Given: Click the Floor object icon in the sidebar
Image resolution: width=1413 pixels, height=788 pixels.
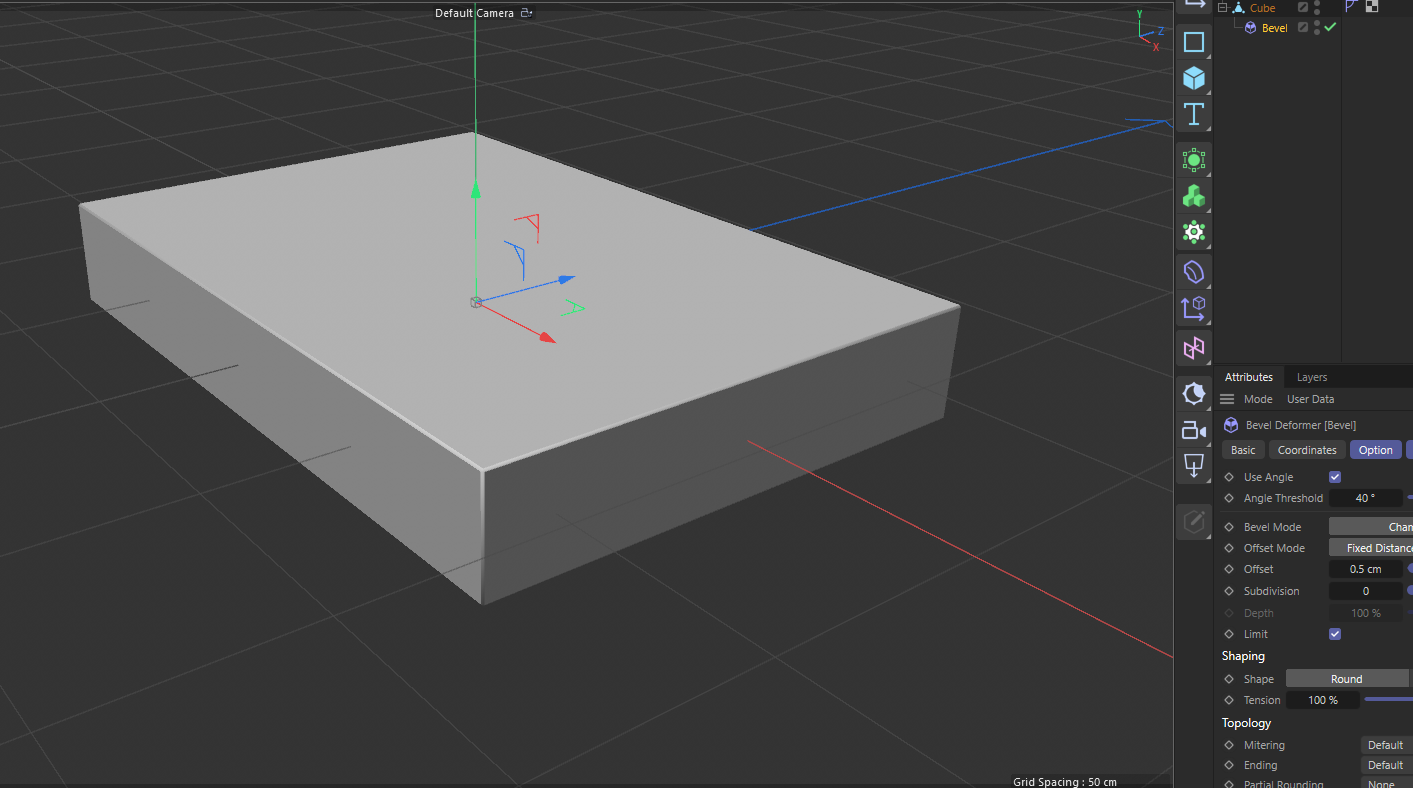Looking at the screenshot, I should coord(1193,465).
